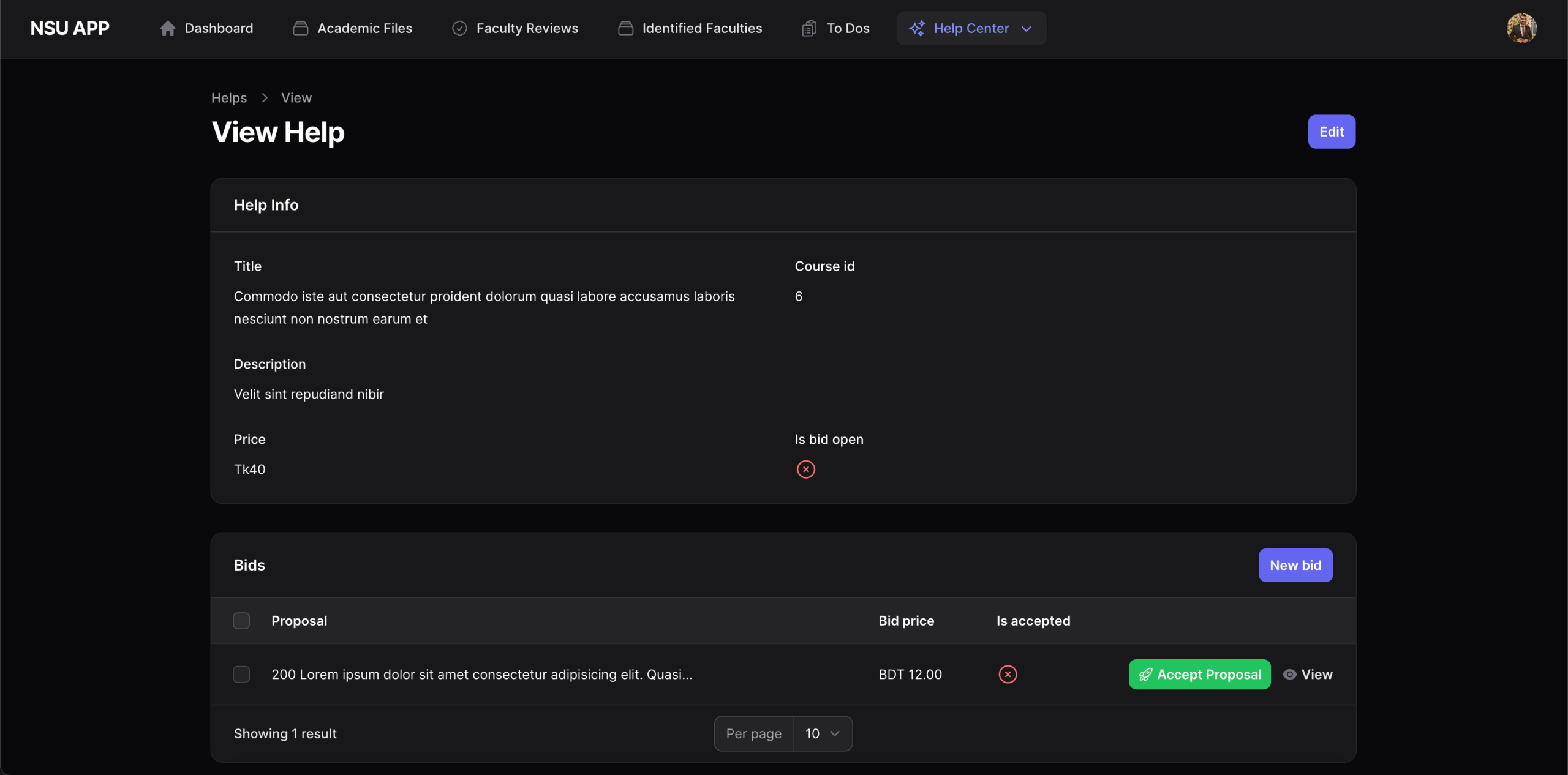Click the eye icon beside View
This screenshot has height=775, width=1568.
point(1289,675)
